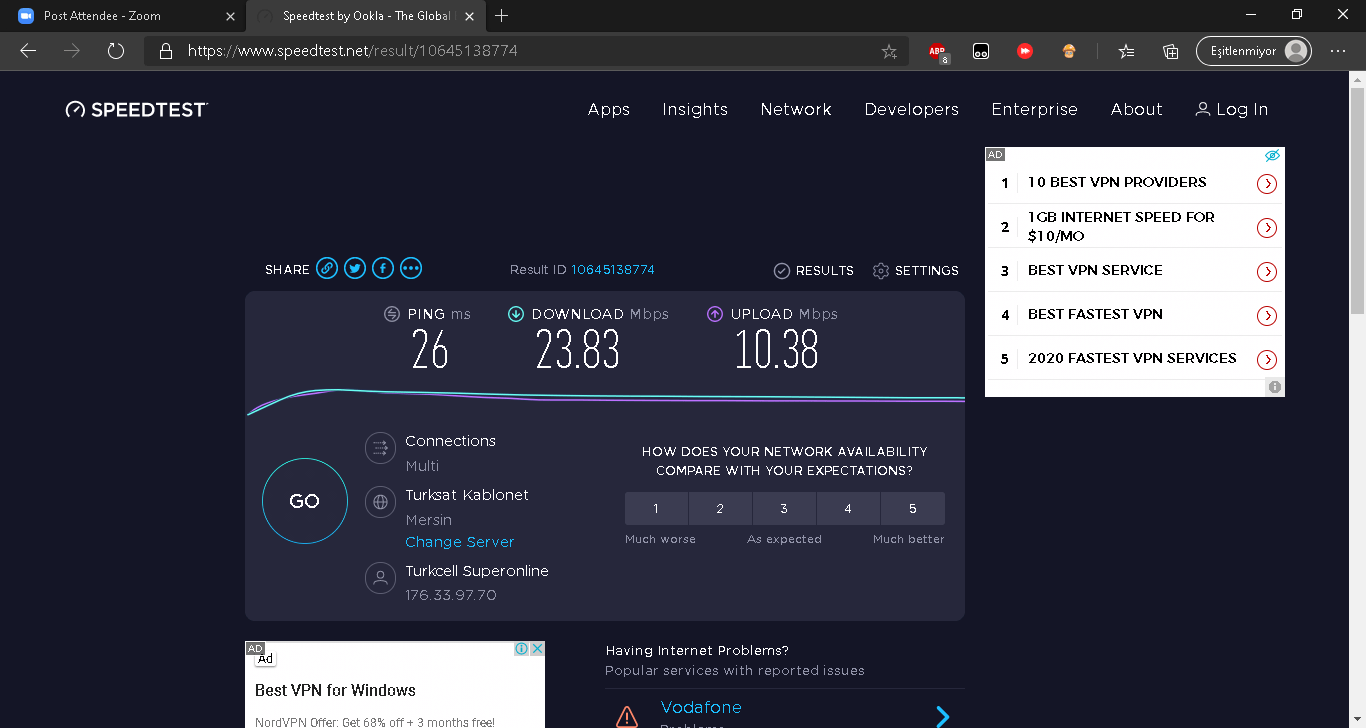This screenshot has height=728, width=1366.
Task: Open the arrow for 10 Best VPN Providers
Action: coord(1267,183)
